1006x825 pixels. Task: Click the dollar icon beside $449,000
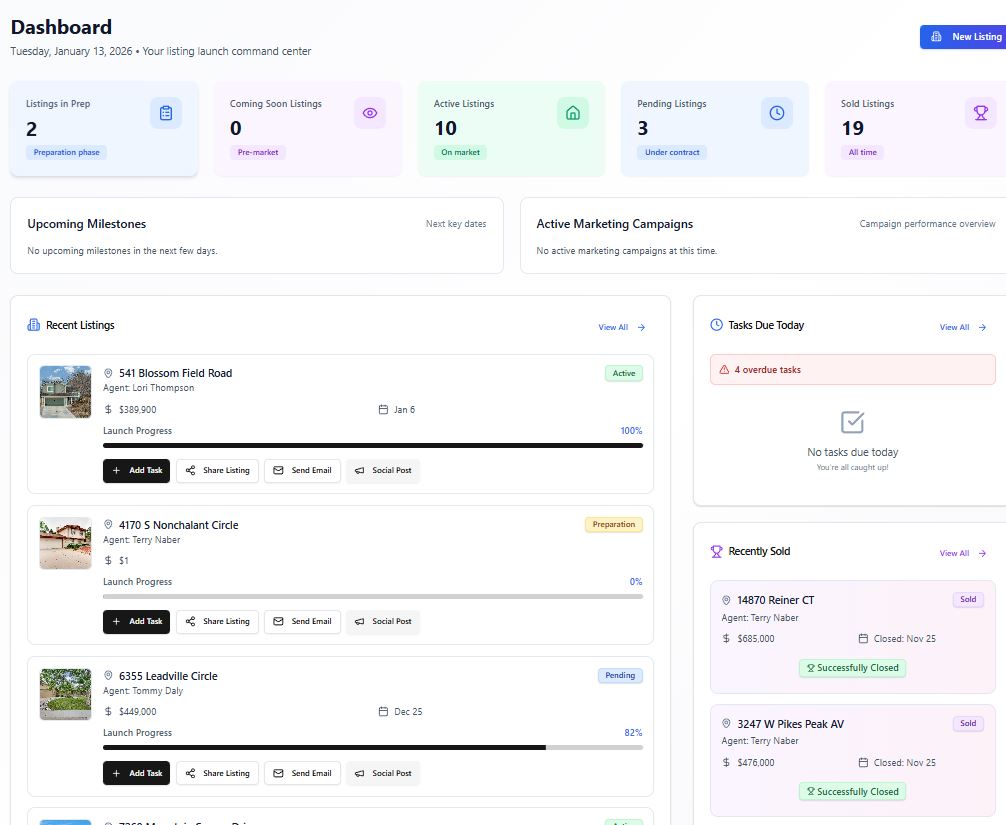click(108, 711)
